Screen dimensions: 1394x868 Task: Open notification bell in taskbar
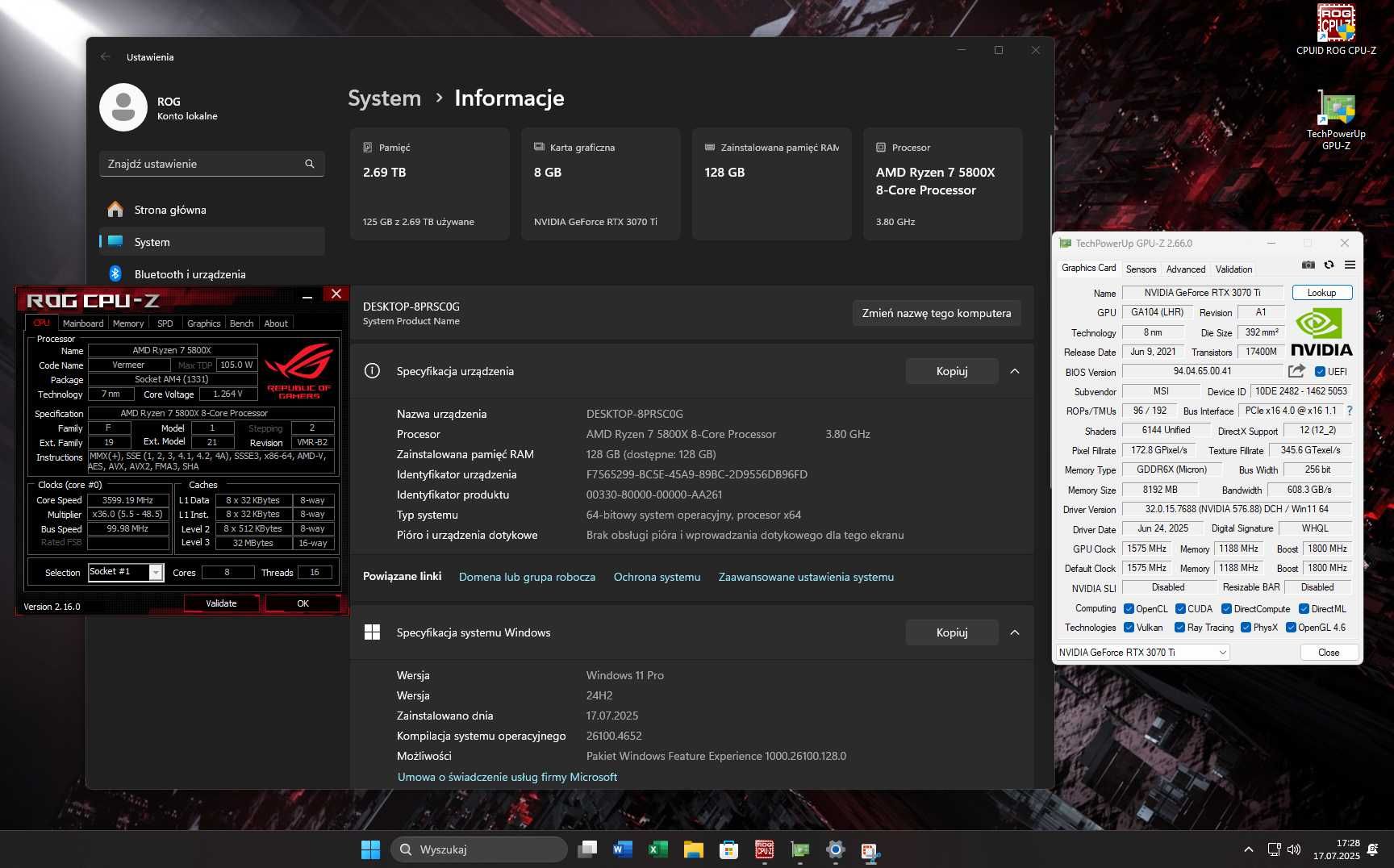point(1373,849)
